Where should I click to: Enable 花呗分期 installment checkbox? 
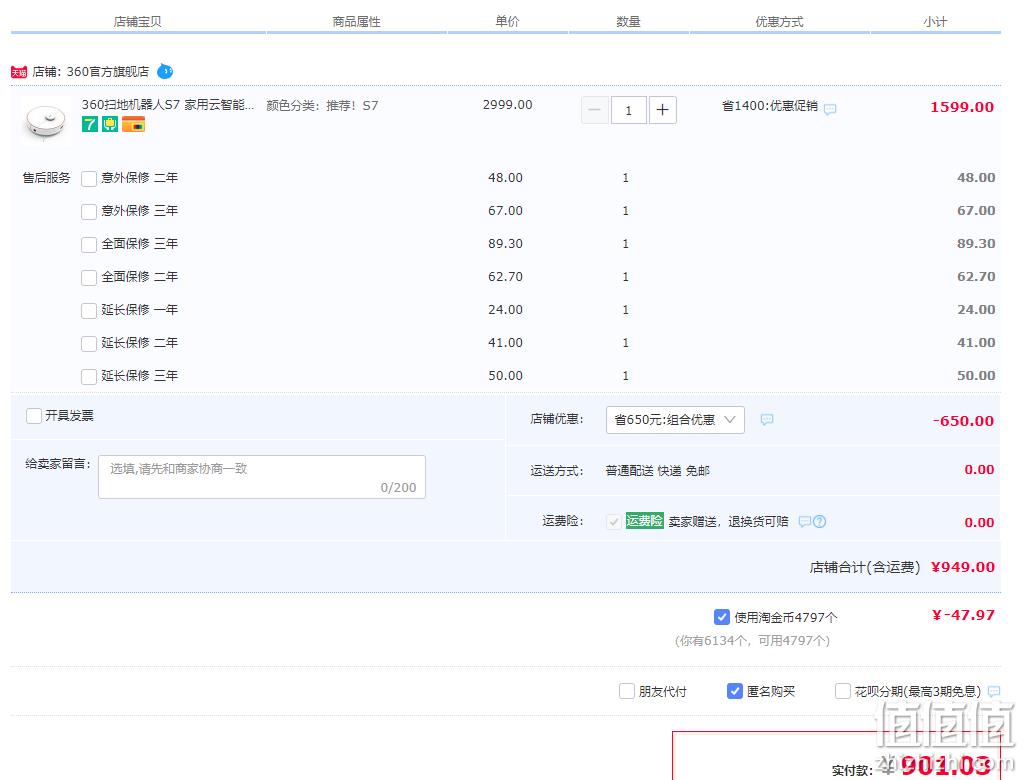[x=842, y=691]
